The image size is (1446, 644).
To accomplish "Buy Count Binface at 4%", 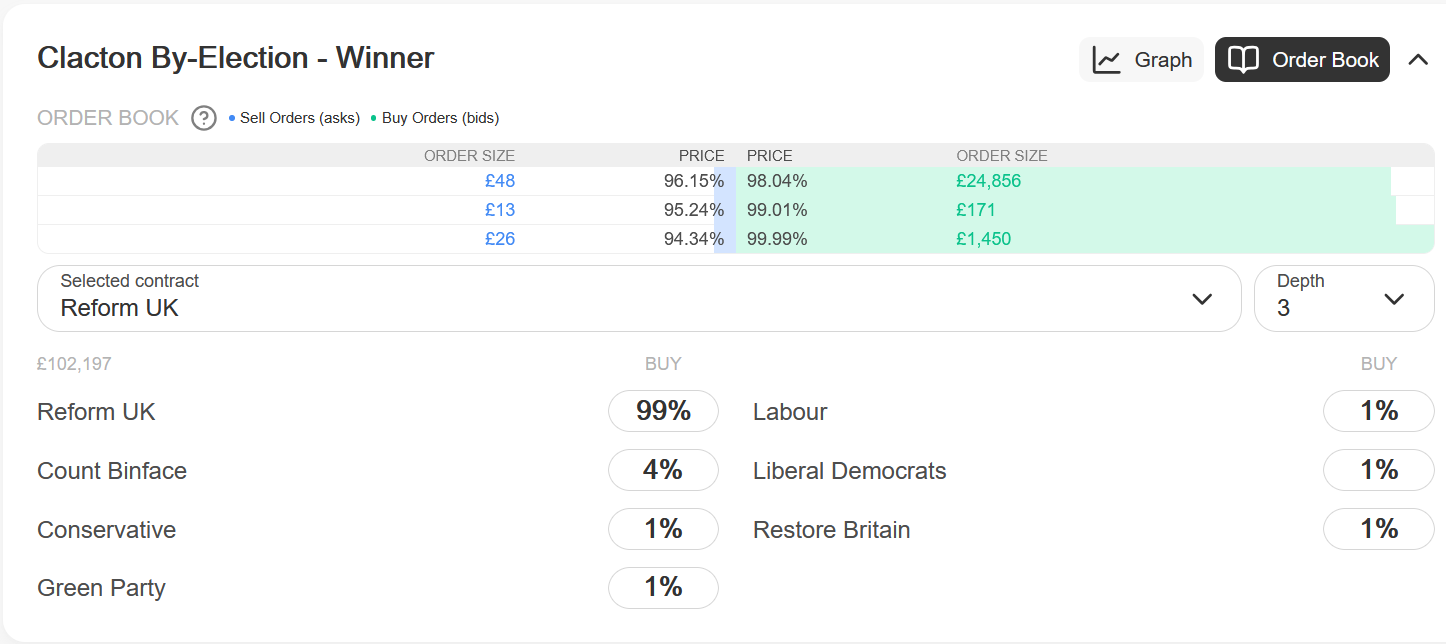I will [x=663, y=470].
